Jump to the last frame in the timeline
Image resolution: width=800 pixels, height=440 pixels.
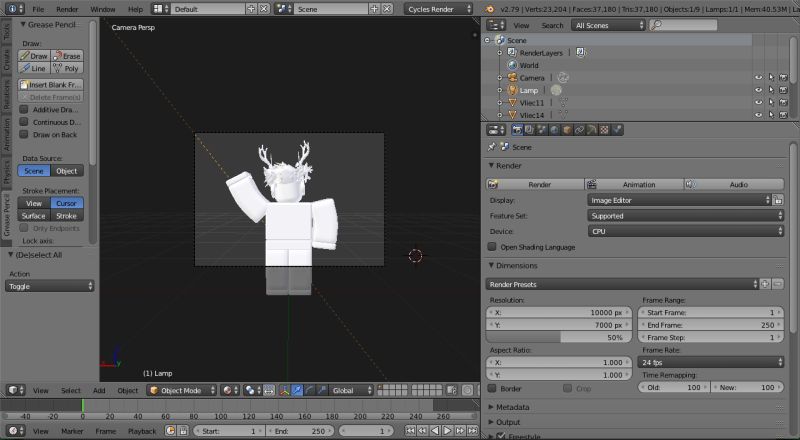pos(472,431)
